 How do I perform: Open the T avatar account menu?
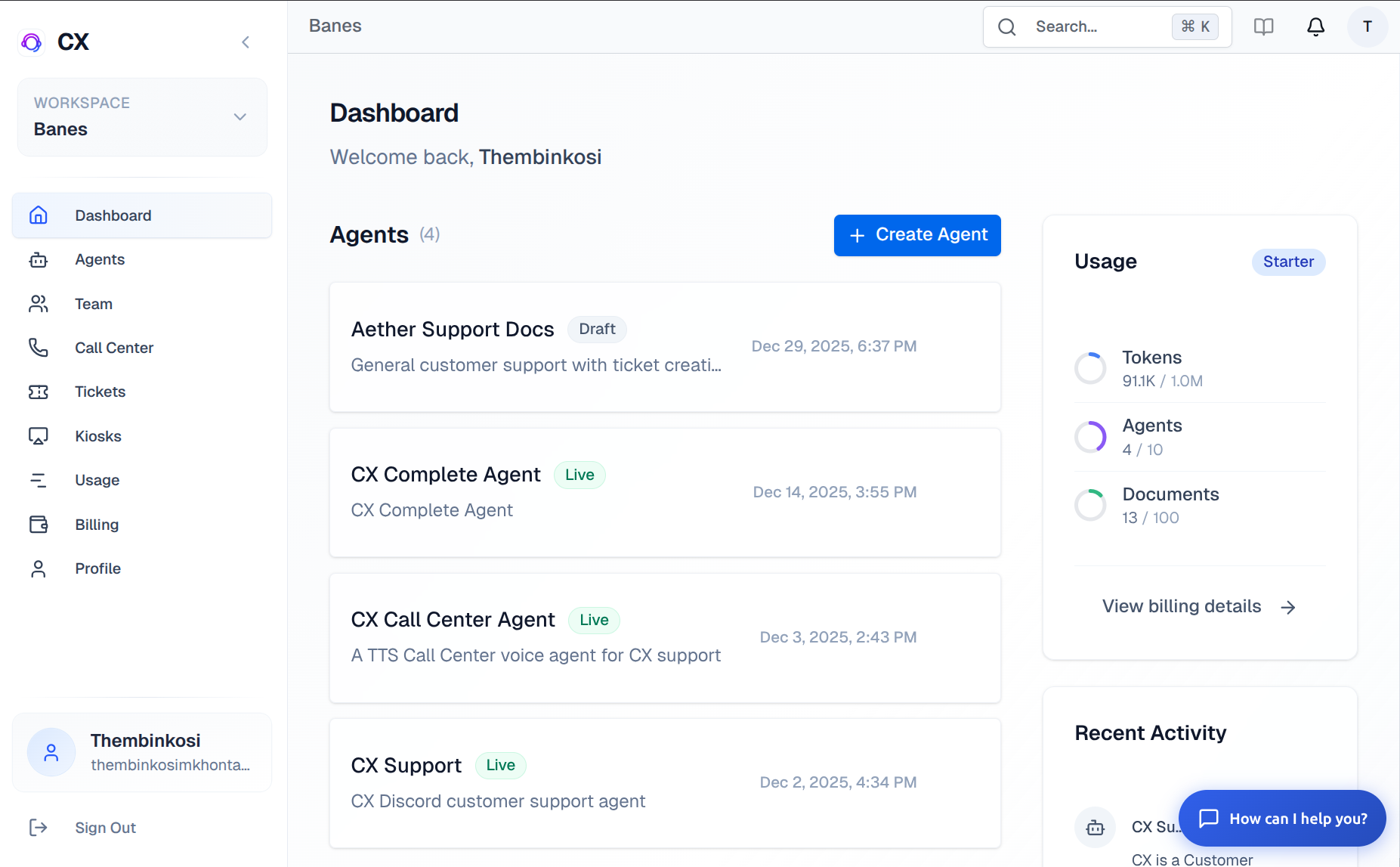(1367, 26)
